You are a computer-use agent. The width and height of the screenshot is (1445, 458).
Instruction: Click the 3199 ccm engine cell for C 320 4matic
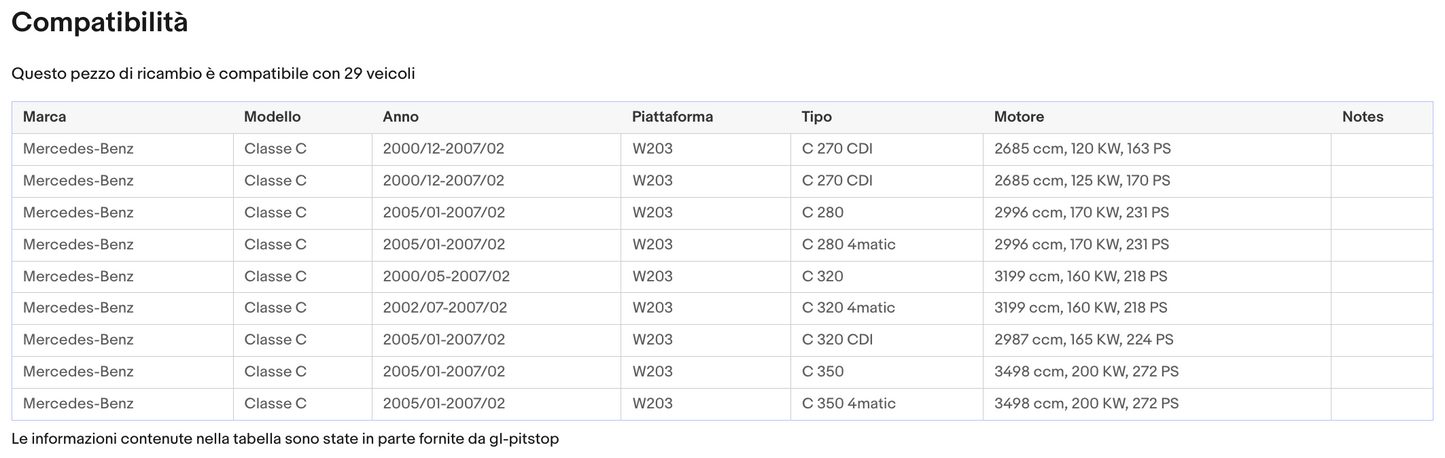point(1081,308)
